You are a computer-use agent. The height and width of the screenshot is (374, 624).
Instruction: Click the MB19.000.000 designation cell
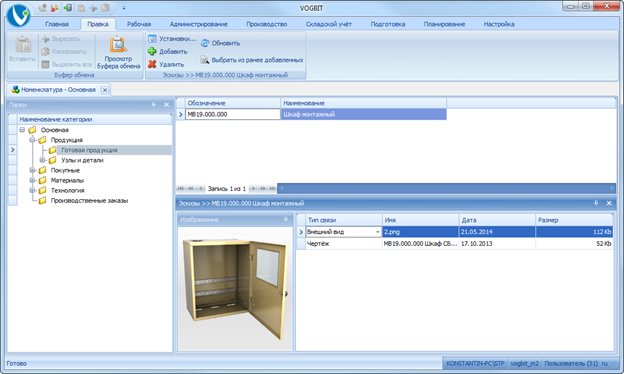pos(233,114)
